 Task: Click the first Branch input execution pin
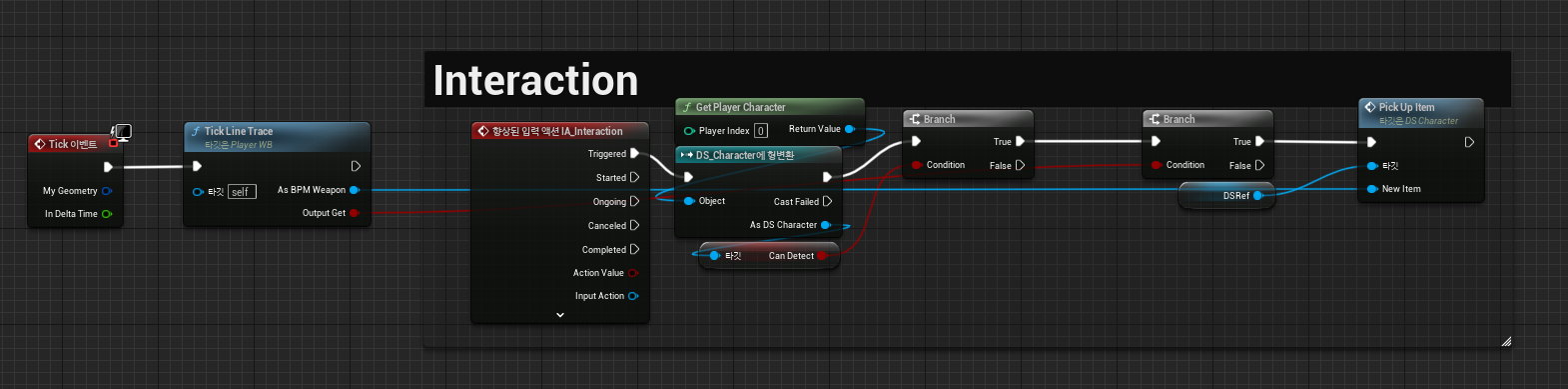point(916,141)
